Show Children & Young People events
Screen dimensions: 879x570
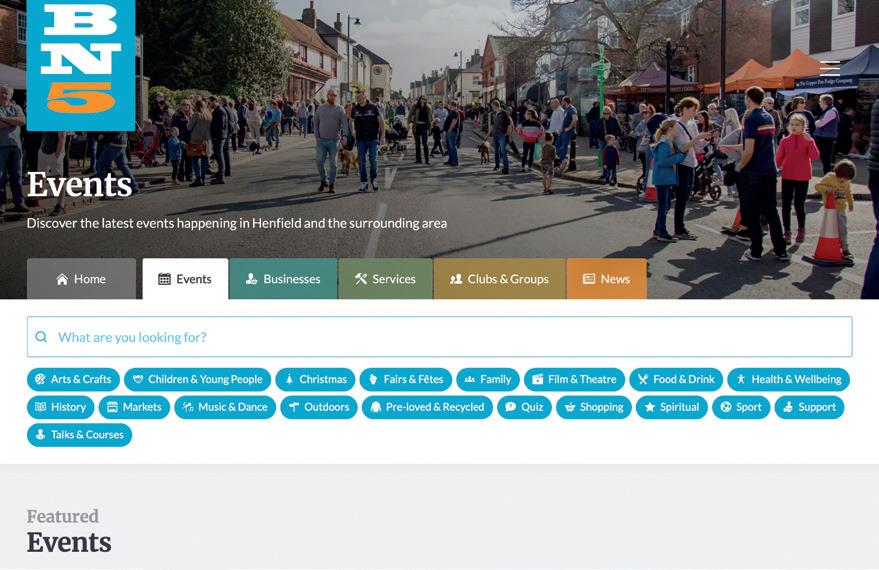click(197, 379)
